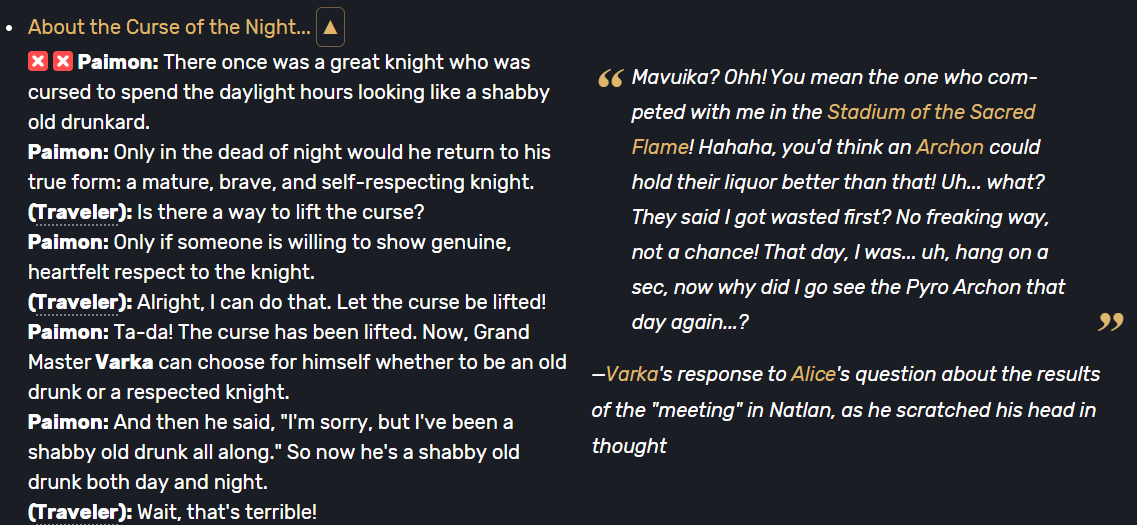Open the Archon link in quote

point(949,147)
